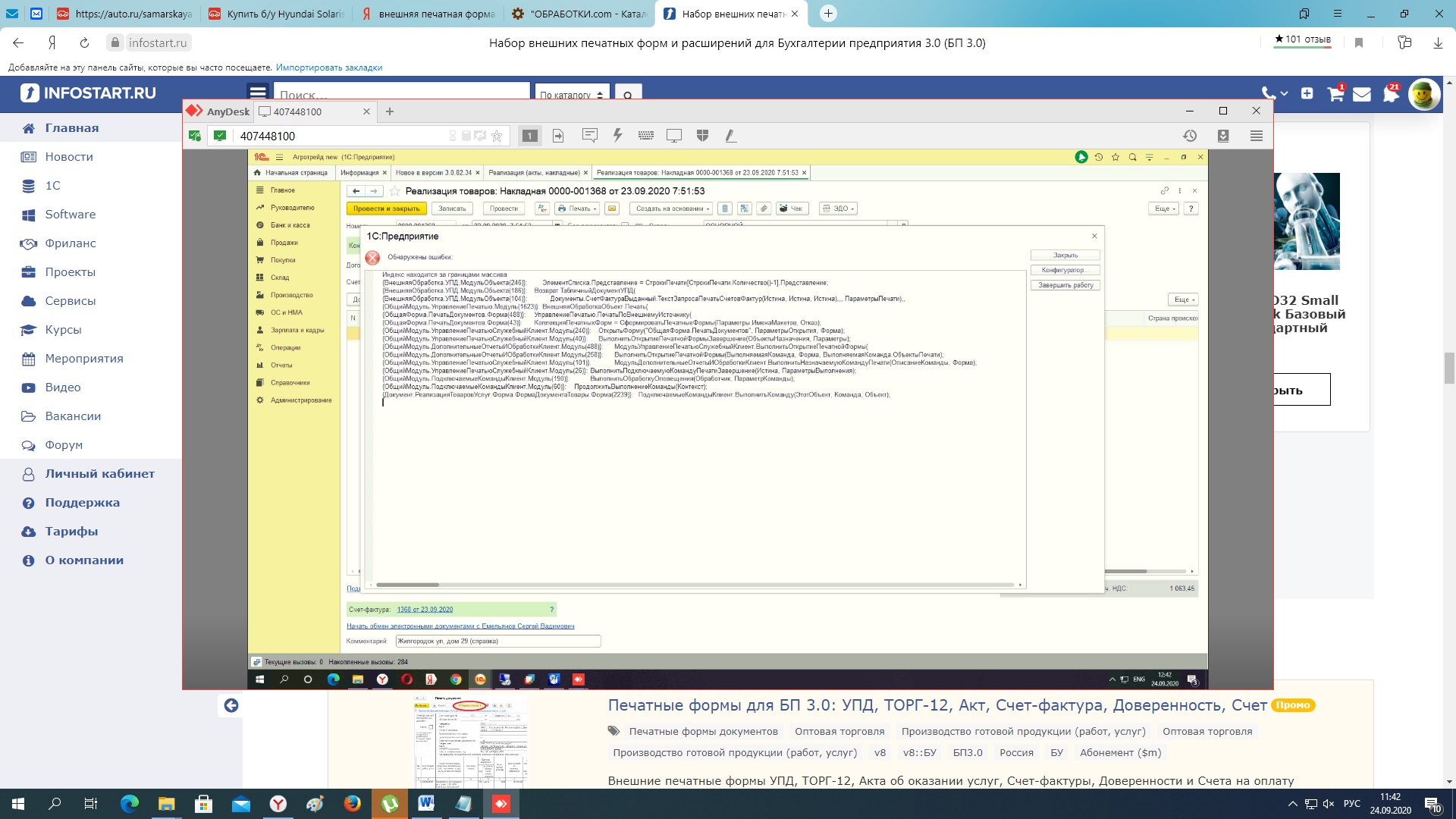Click Комментарий input field
Screen dimensions: 1456x819
[x=498, y=642]
